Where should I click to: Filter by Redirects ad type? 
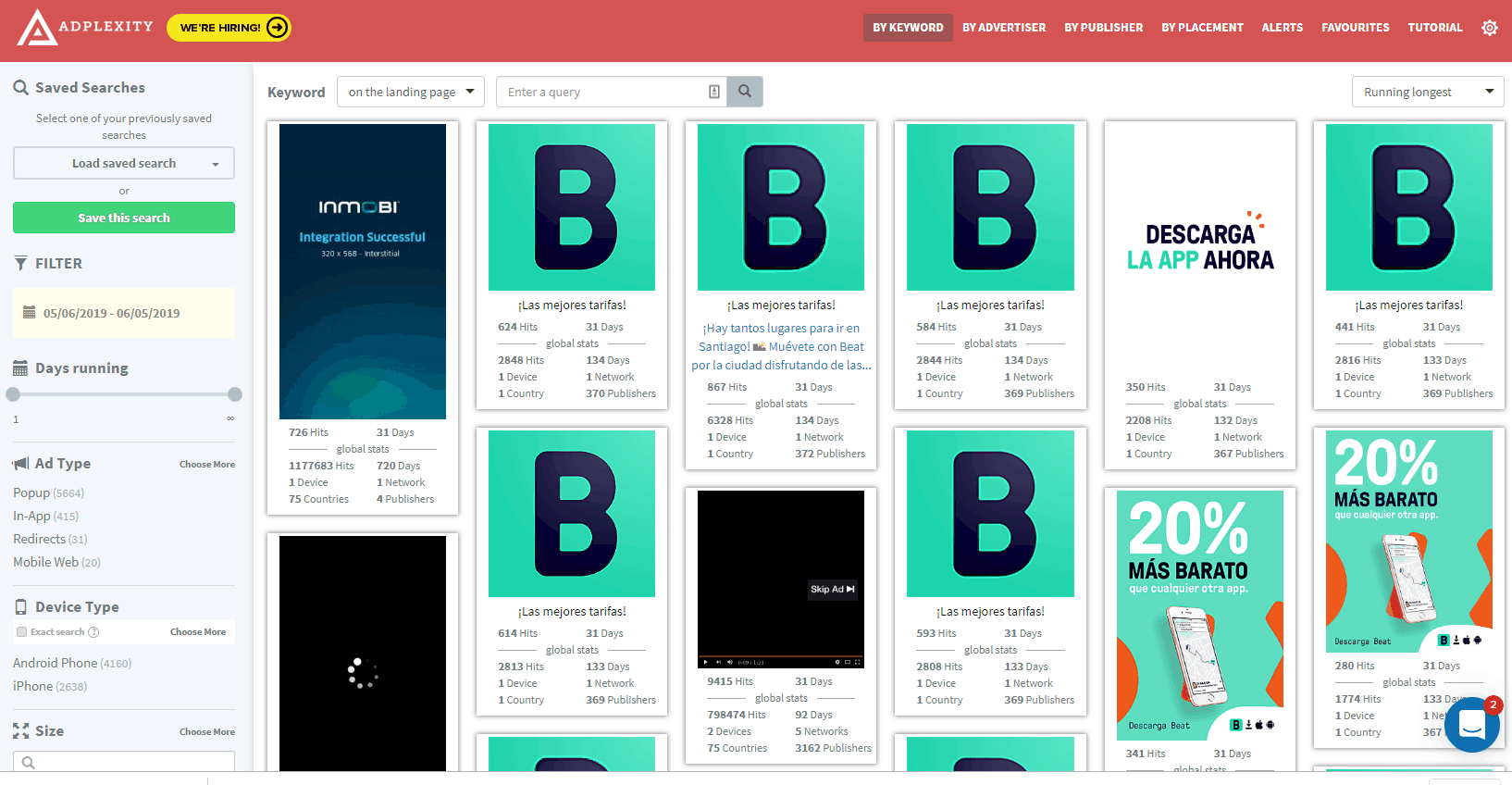point(50,539)
